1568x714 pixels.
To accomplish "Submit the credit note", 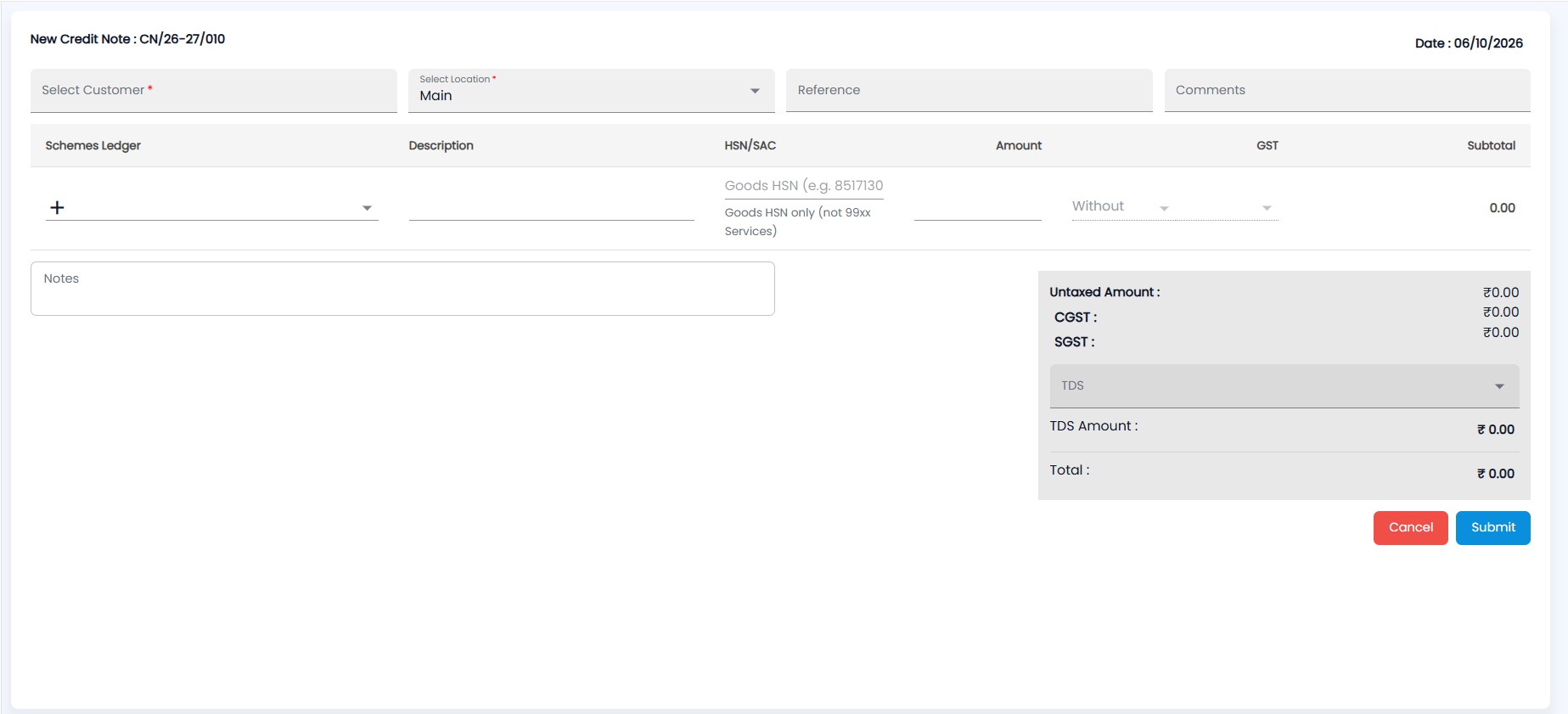I will coord(1493,528).
